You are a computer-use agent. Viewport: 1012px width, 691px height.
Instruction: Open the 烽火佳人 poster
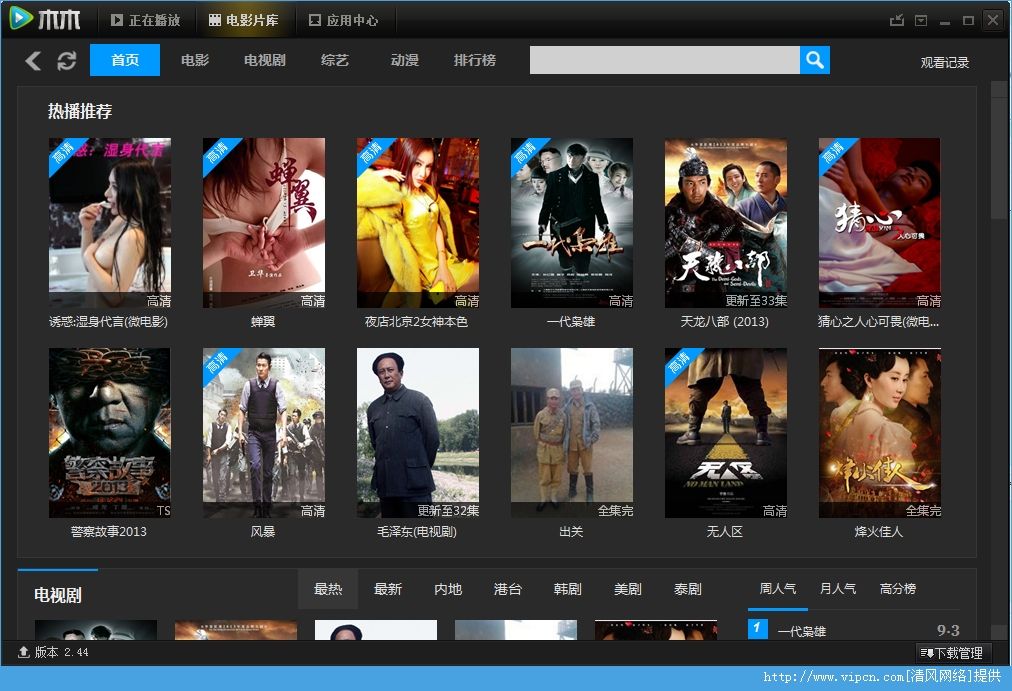pos(879,433)
